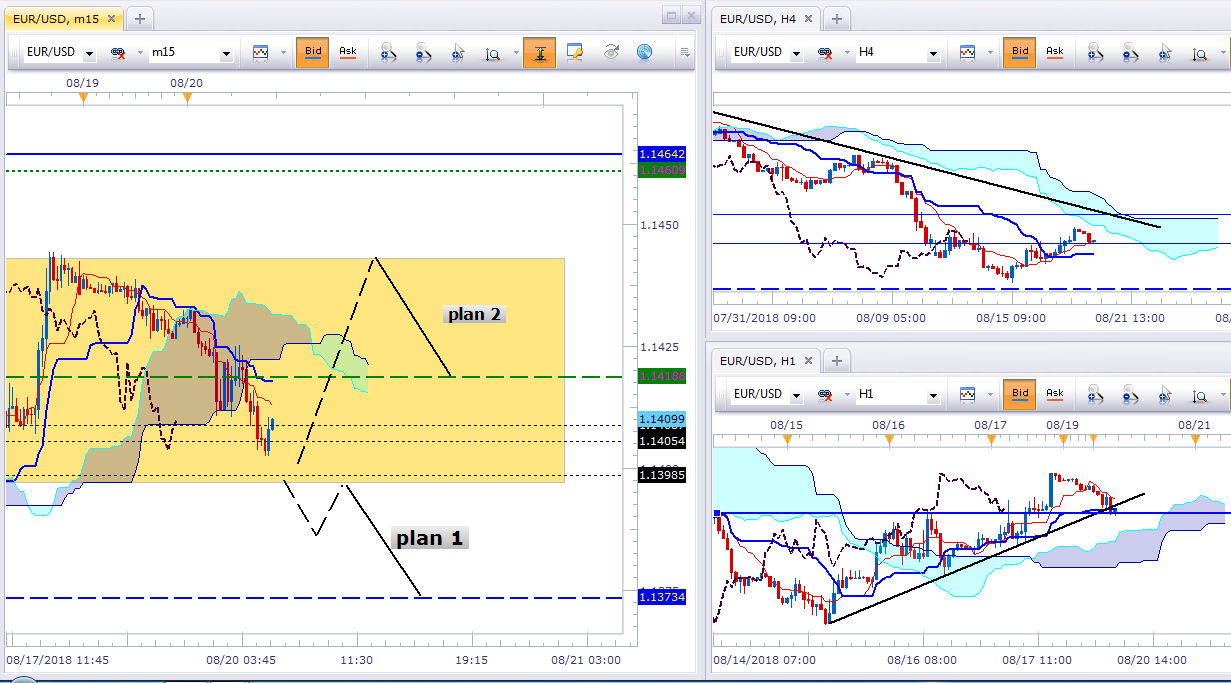Toggle Ask price in m15 chart toolbar
1231x683 pixels.
(x=347, y=52)
